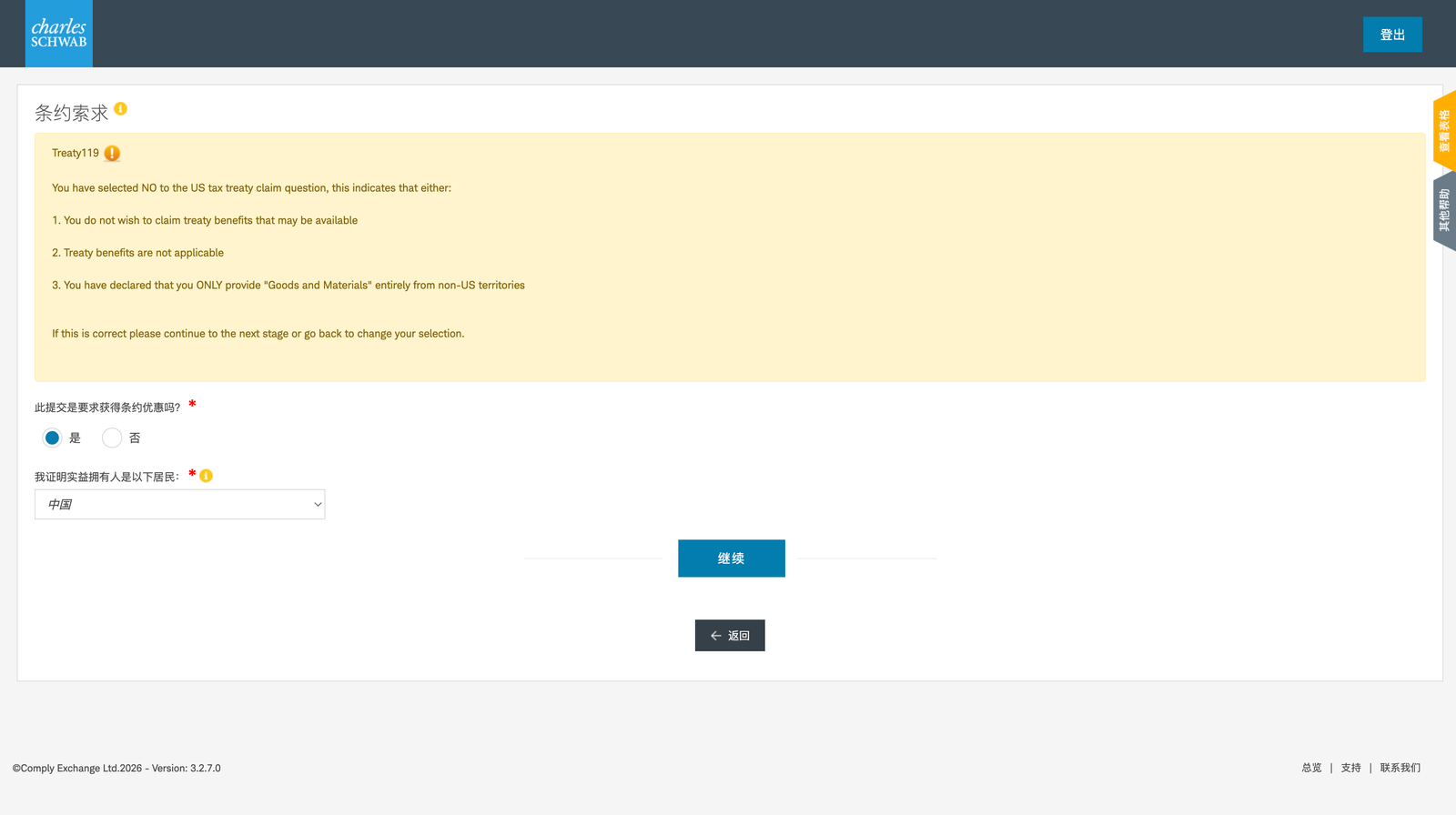The width and height of the screenshot is (1456, 815).
Task: Log out with the 登出 button
Action: [1392, 35]
